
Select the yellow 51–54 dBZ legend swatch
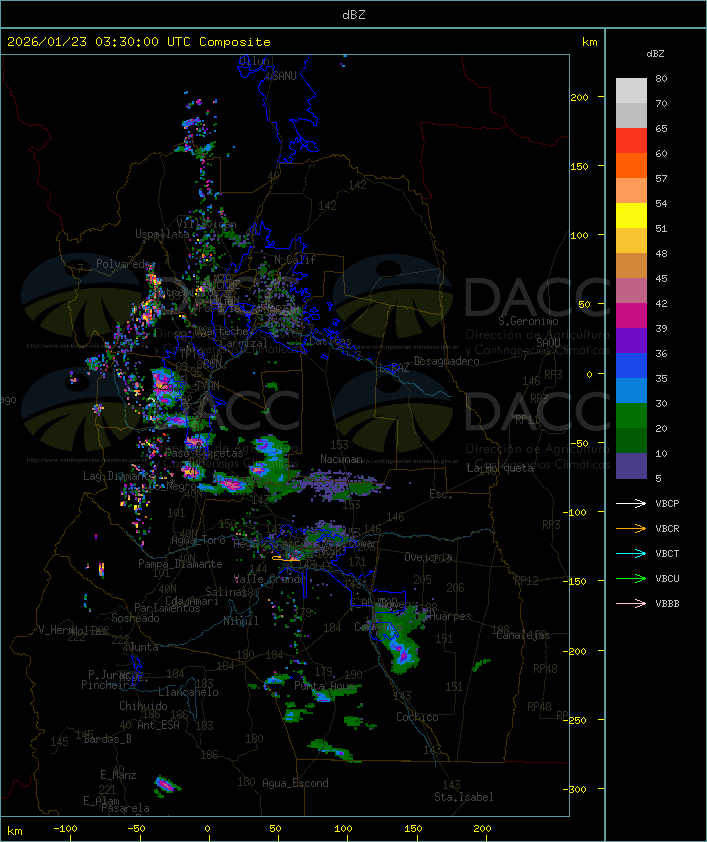pos(631,216)
